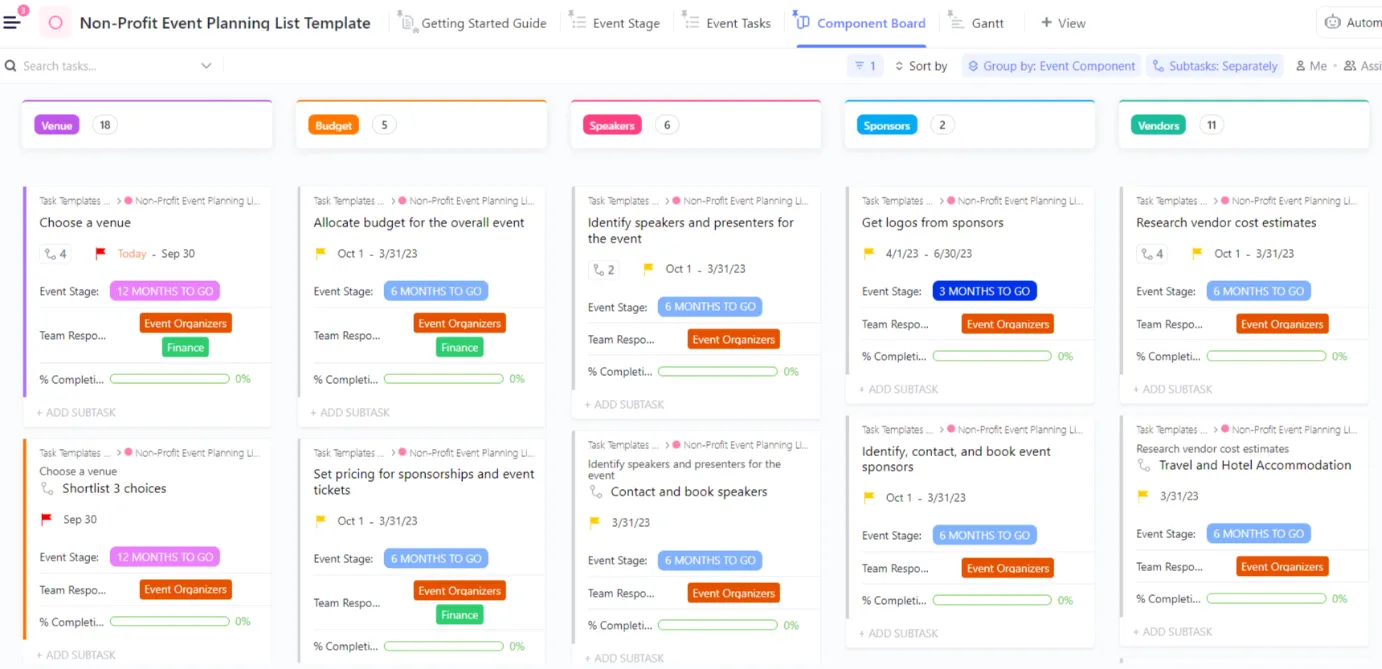Screen dimensions: 1382x669
Task: Click yellow flag on Allocate budget card
Action: (320, 254)
